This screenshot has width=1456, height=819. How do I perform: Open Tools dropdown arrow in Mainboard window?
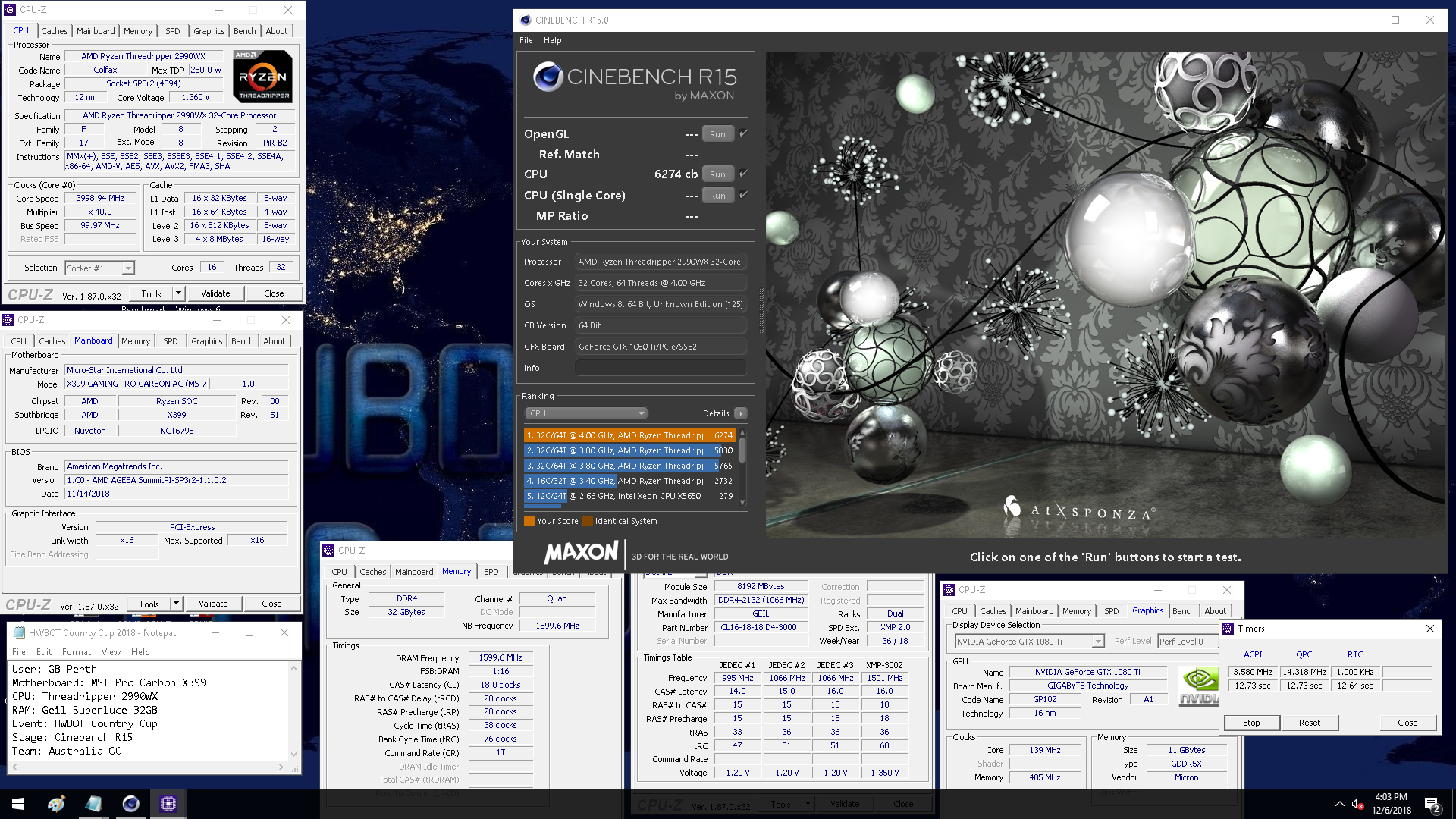tap(176, 604)
